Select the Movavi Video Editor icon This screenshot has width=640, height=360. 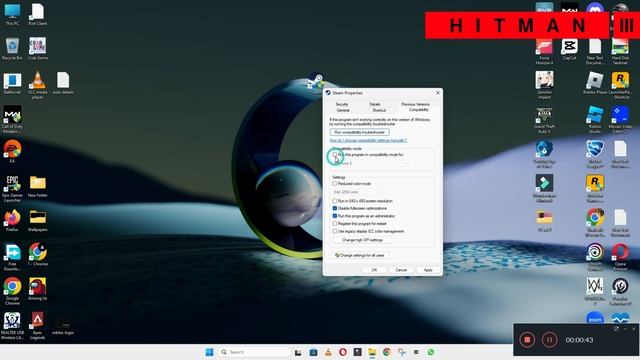[x=620, y=120]
